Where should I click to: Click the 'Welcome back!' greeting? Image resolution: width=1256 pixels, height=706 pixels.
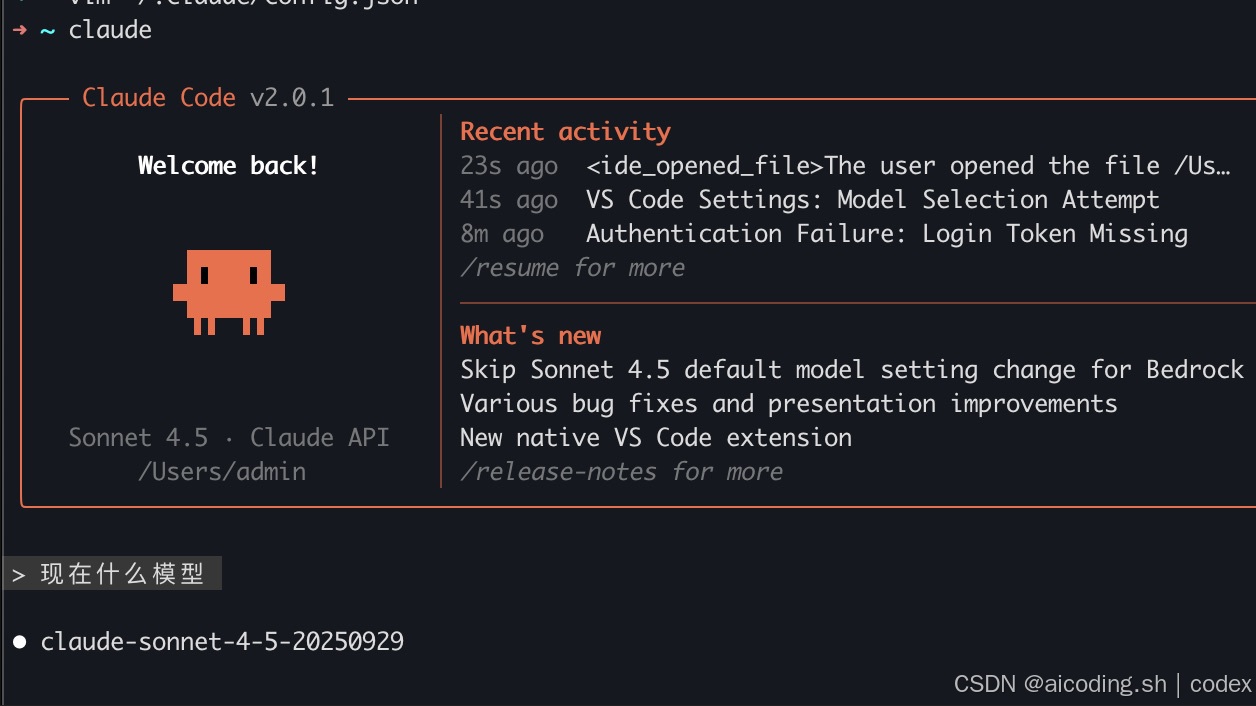coord(229,166)
